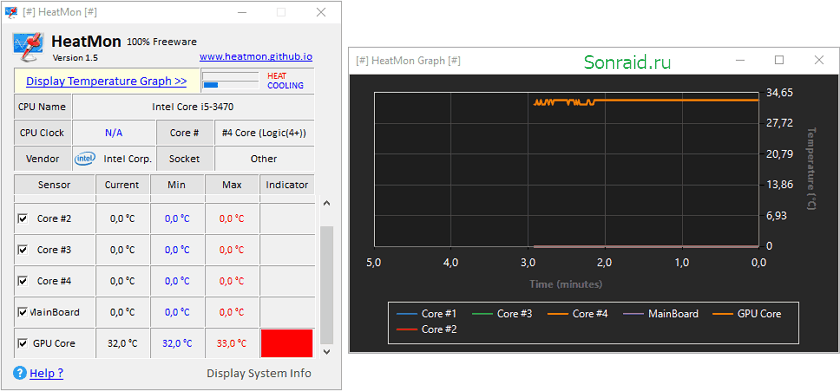Image resolution: width=840 pixels, height=391 pixels.
Task: Click the Current column header
Action: point(122,185)
